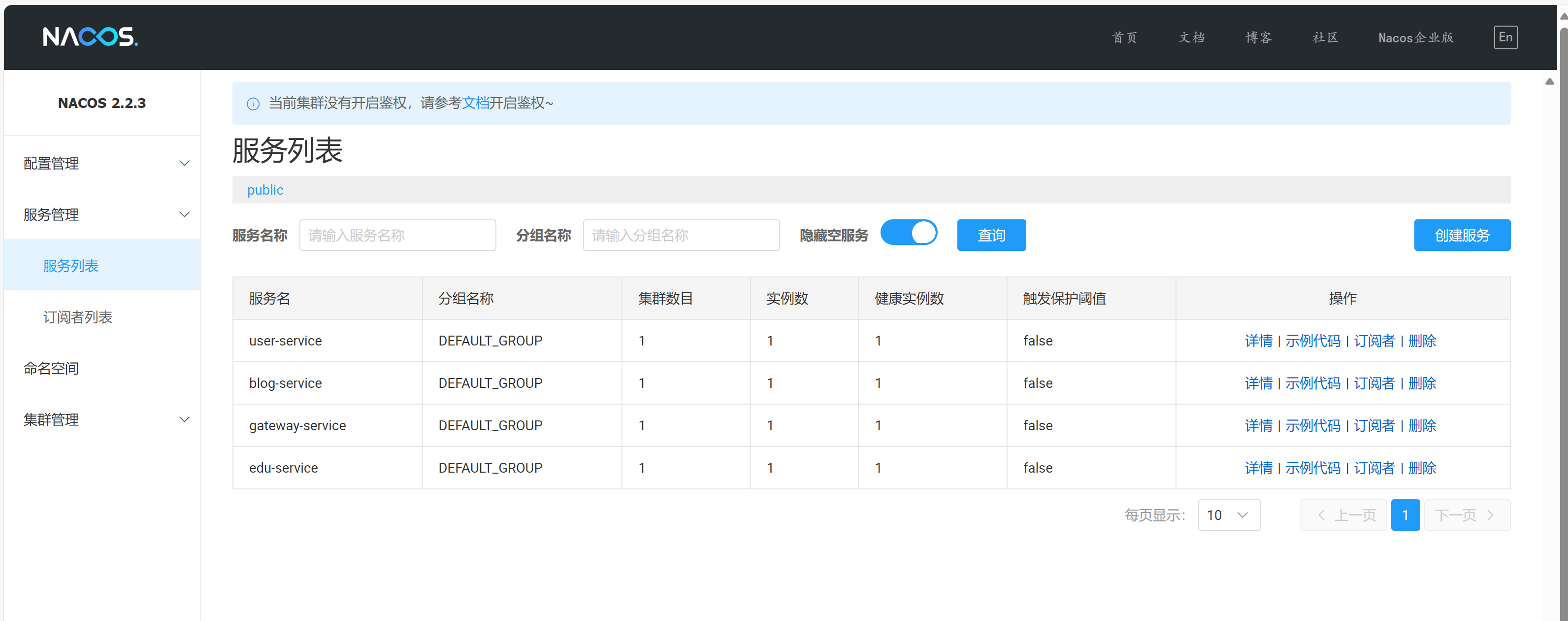This screenshot has height=621, width=1568.
Task: Click the 服务名称 input field
Action: (397, 235)
